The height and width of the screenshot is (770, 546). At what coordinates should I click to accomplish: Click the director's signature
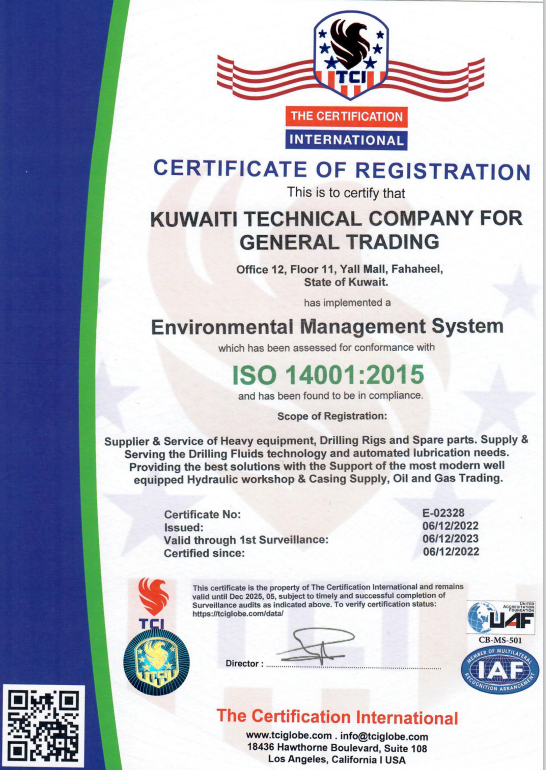(316, 645)
